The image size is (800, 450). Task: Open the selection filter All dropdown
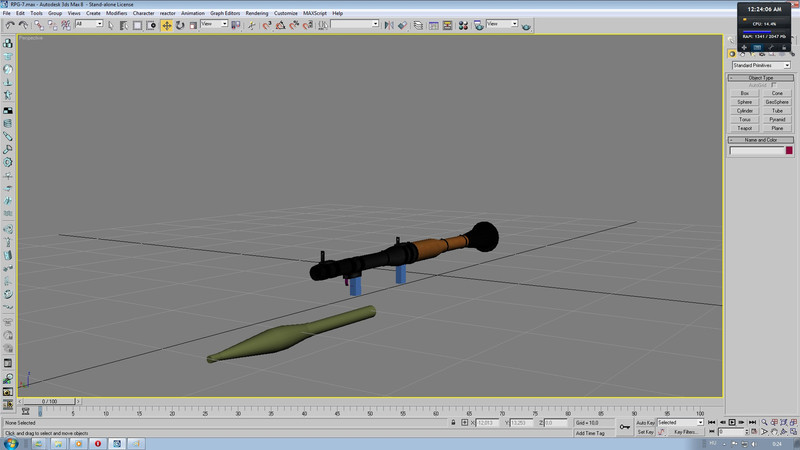88,24
